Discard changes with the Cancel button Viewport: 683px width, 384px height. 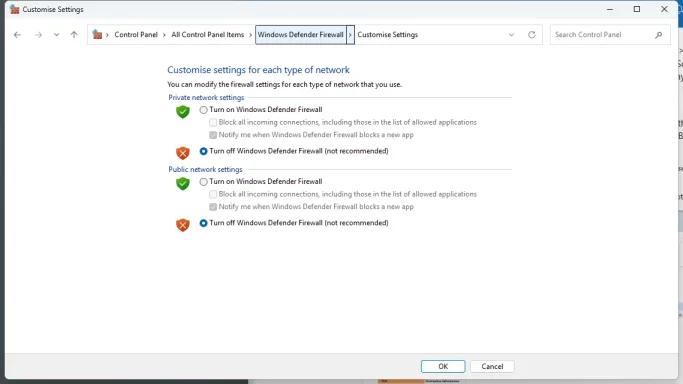(492, 366)
